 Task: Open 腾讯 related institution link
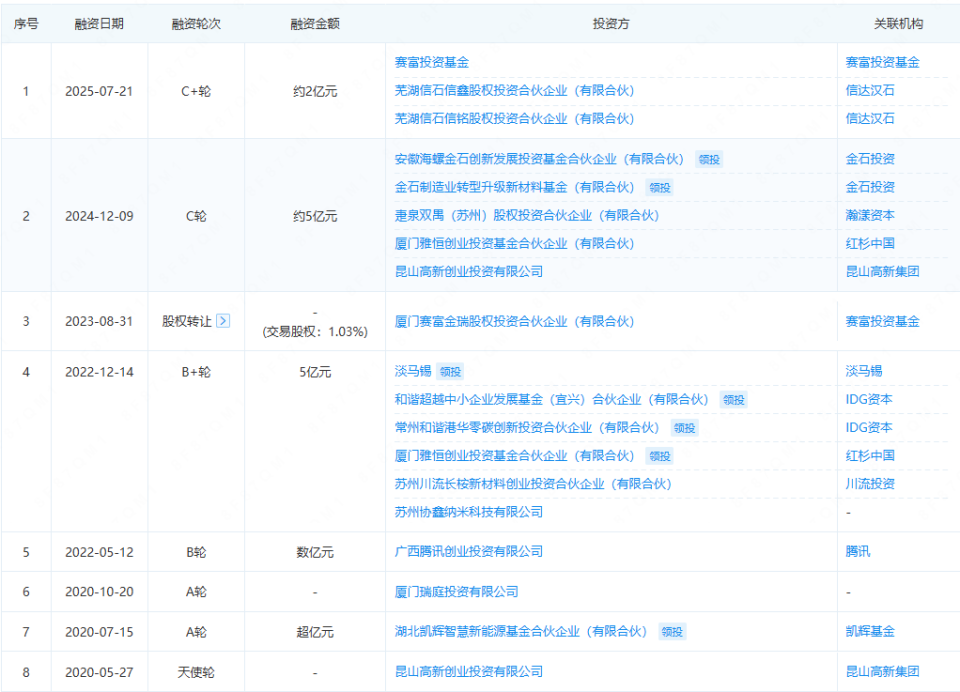click(x=858, y=552)
